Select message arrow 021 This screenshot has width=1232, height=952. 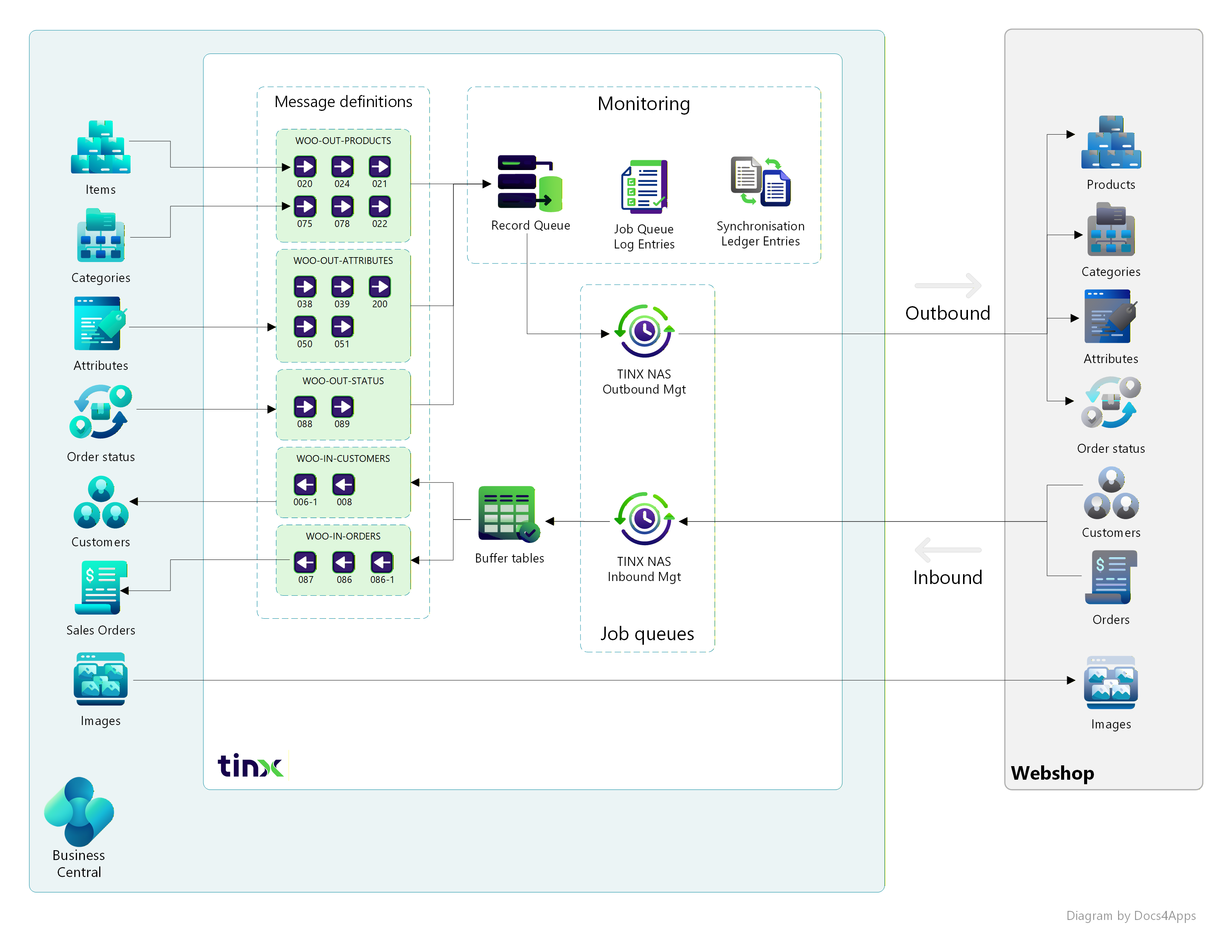pos(379,166)
